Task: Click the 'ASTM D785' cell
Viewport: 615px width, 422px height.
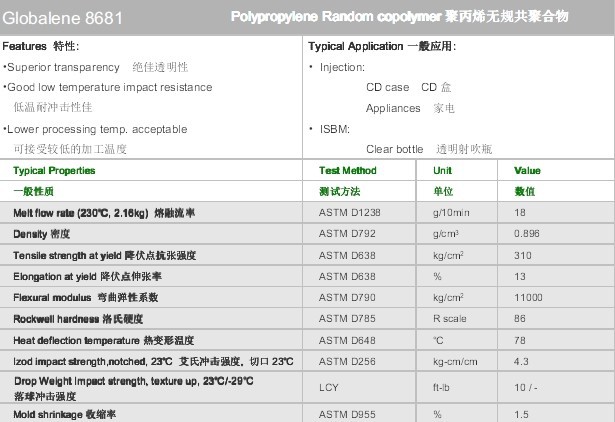Action: [x=347, y=318]
